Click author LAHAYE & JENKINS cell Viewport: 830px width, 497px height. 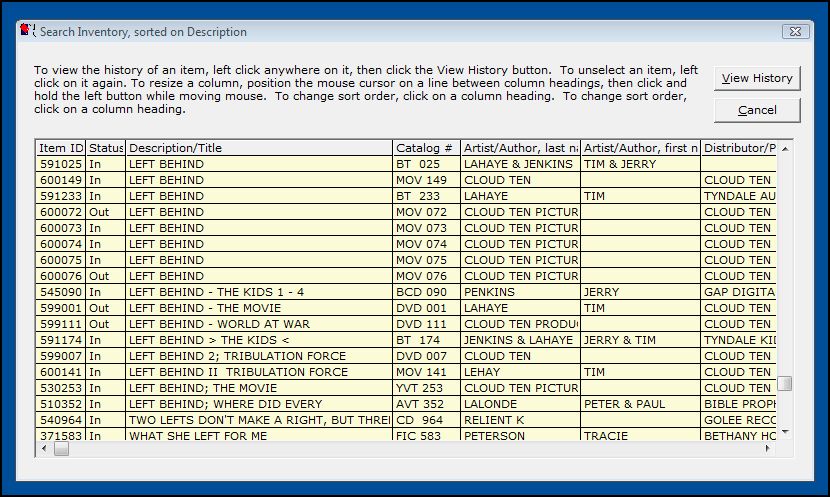pyautogui.click(x=520, y=164)
